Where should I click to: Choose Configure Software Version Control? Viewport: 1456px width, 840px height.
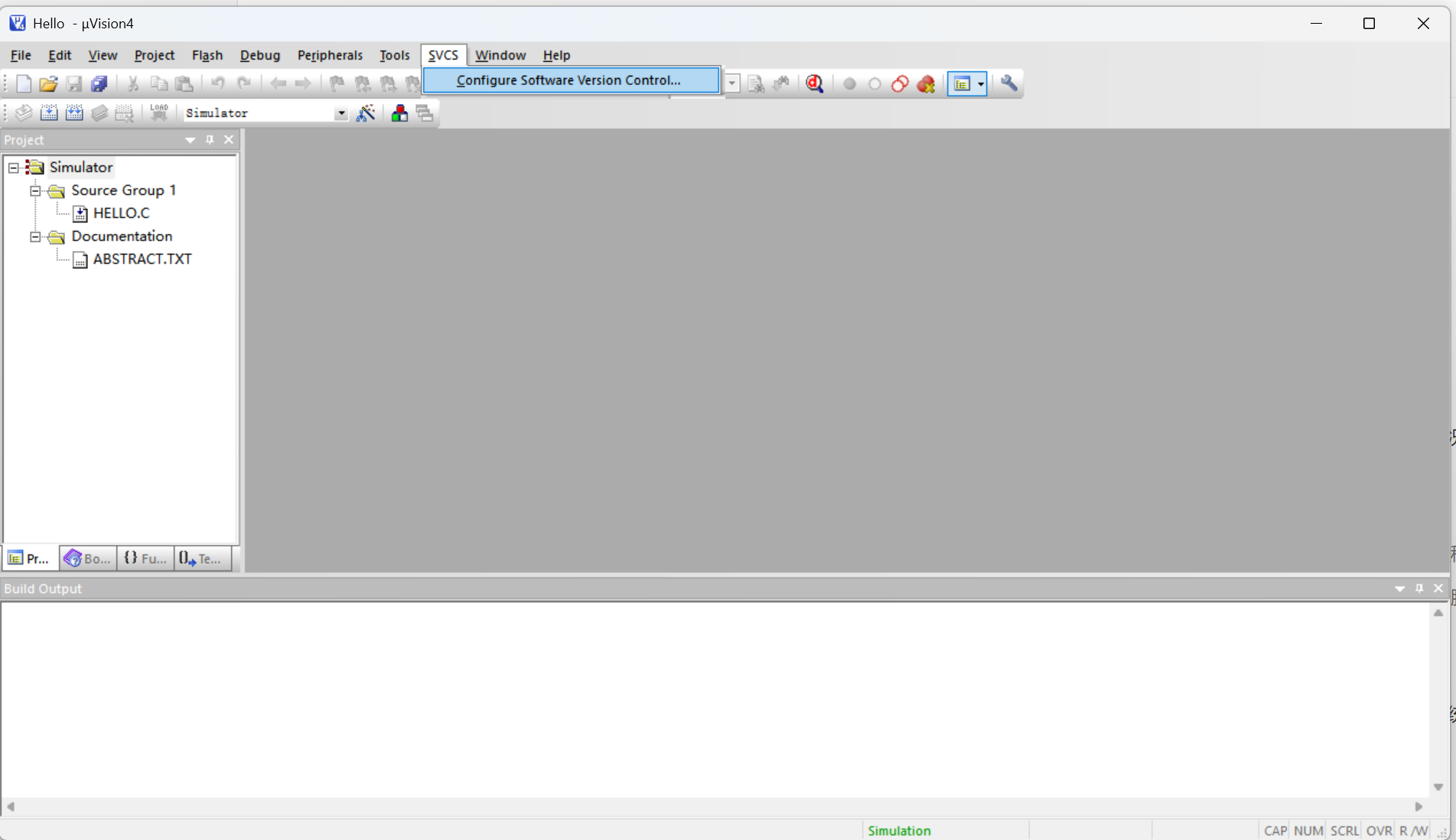[571, 80]
